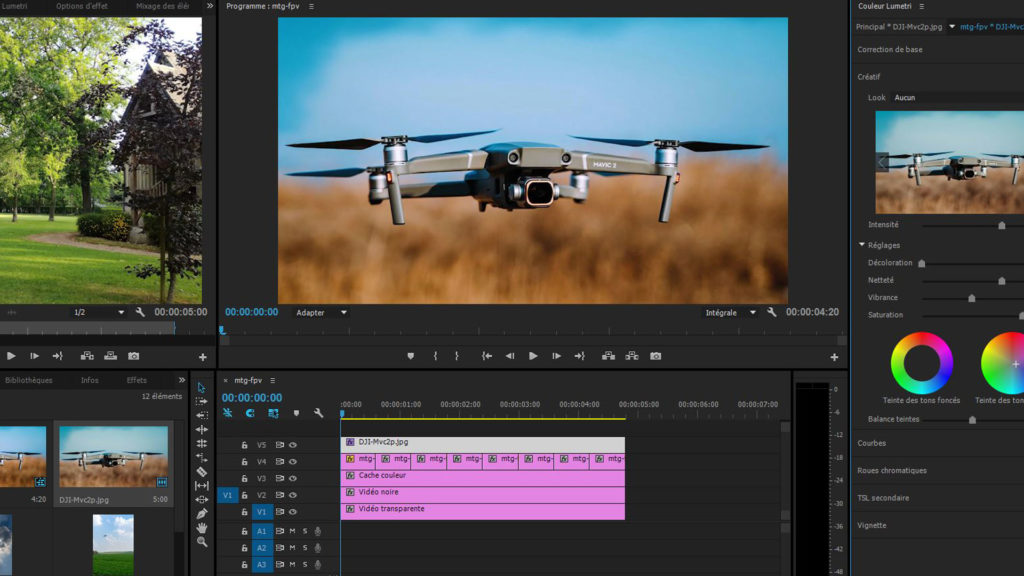Select the Pen tool in the tools panel
Image resolution: width=1024 pixels, height=576 pixels.
[202, 513]
